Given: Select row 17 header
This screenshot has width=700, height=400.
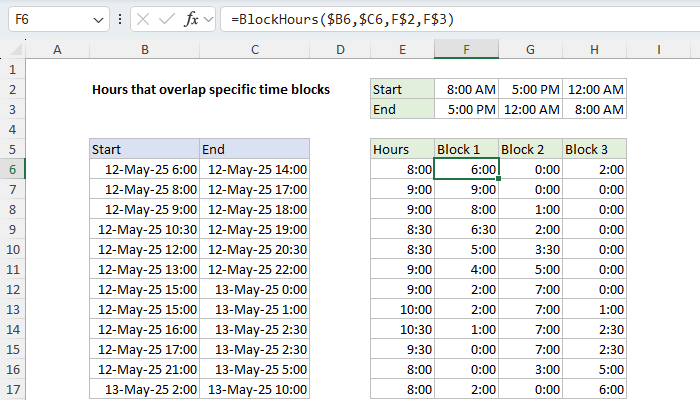Looking at the screenshot, I should pyautogui.click(x=12, y=389).
